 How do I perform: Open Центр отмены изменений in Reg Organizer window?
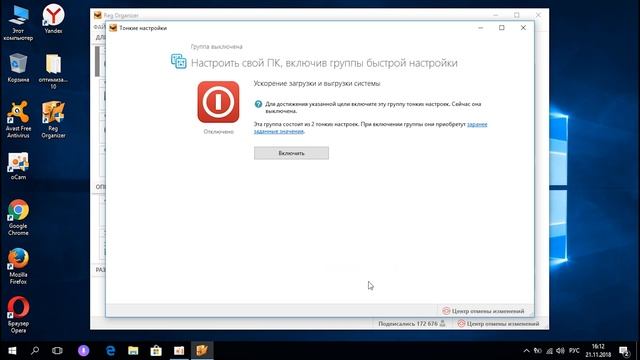(499, 324)
